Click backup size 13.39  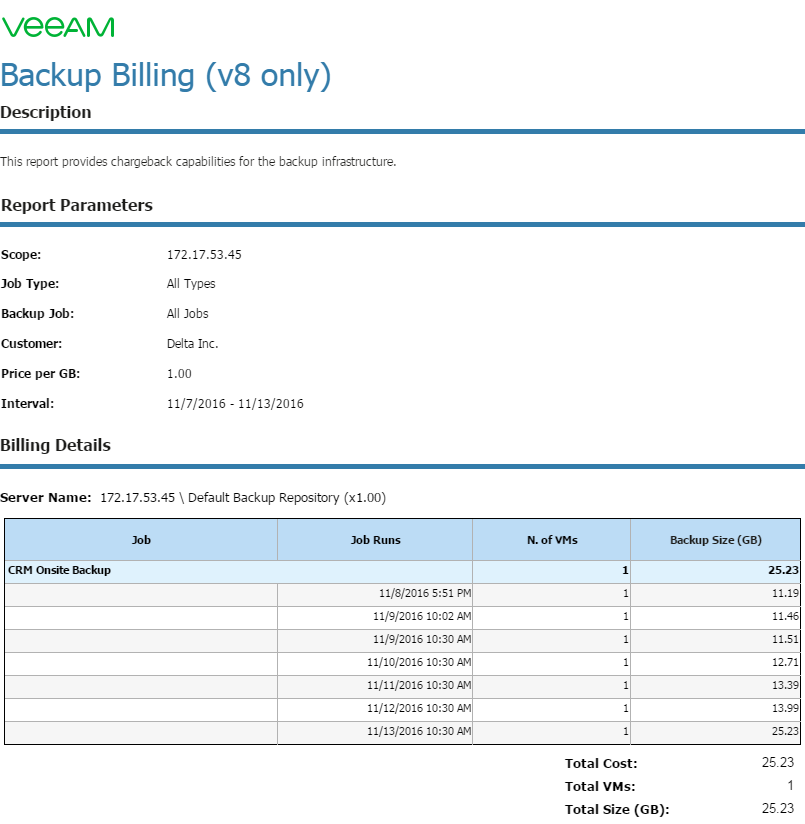click(x=785, y=685)
